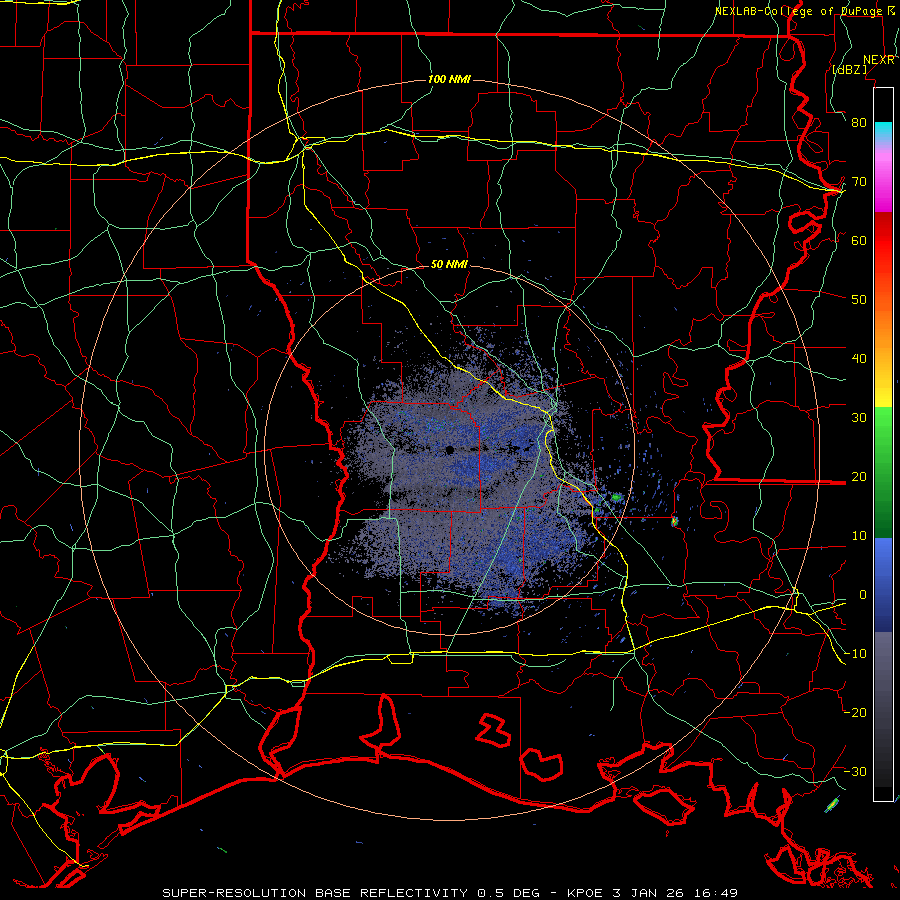Click the radar site black dot at center
Screen dimensions: 900x900
450,449
